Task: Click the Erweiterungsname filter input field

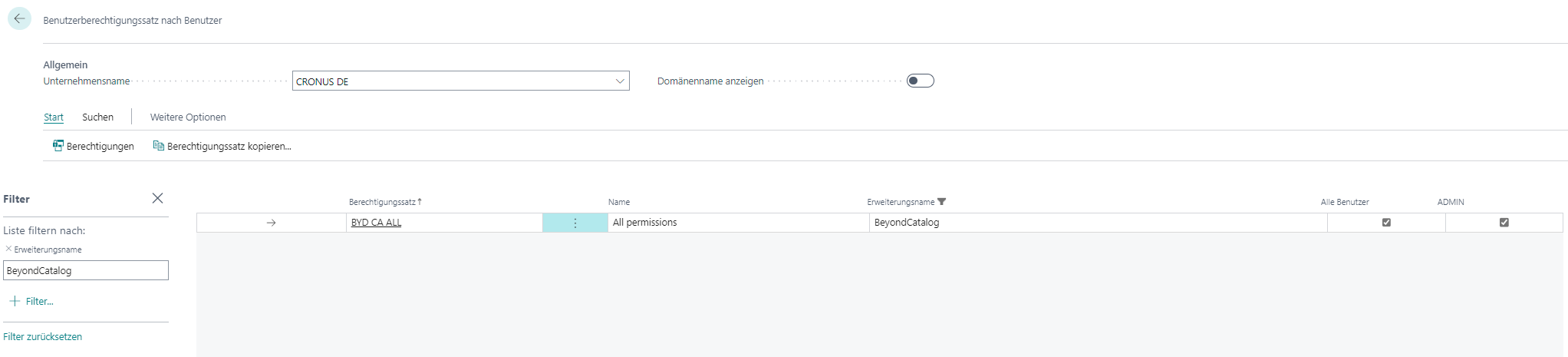Action: 86,270
